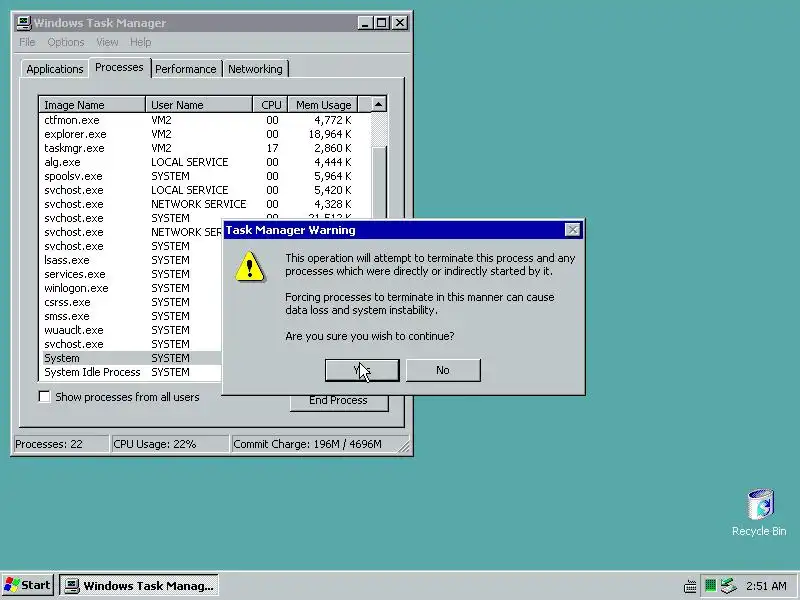The image size is (800, 600).
Task: Switch to the Applications tab
Action: pos(55,69)
